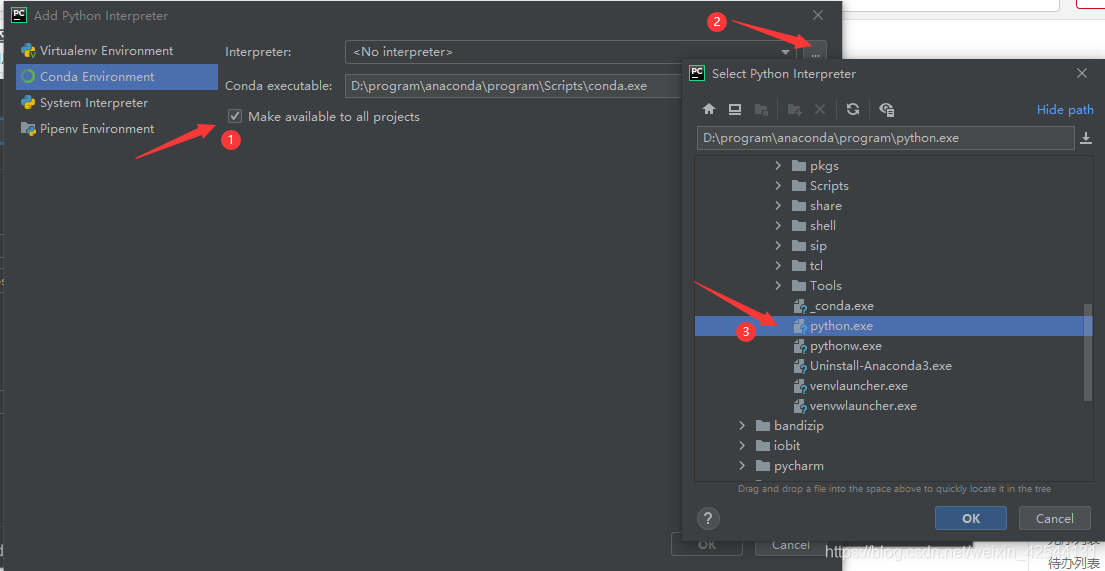Click the Conda executable path field

click(x=514, y=86)
